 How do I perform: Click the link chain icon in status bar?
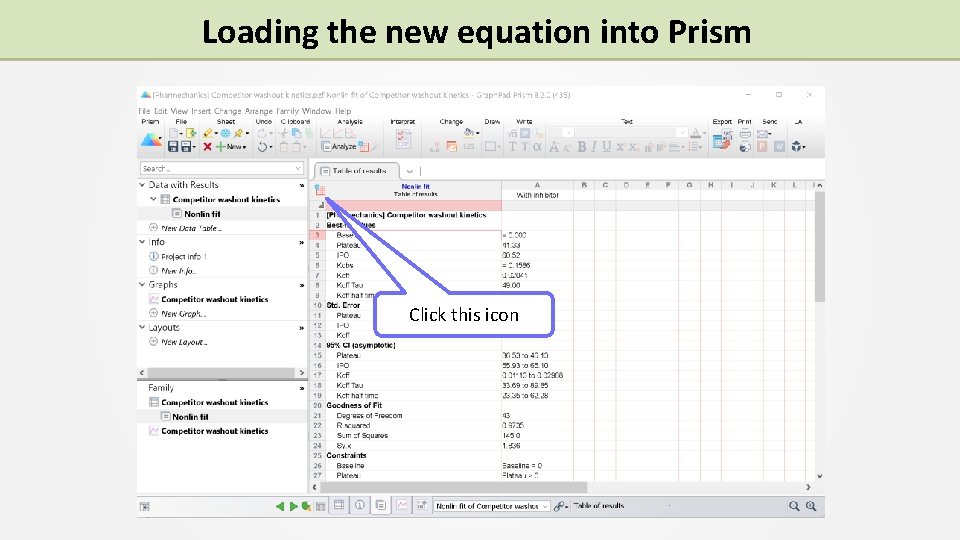click(558, 506)
